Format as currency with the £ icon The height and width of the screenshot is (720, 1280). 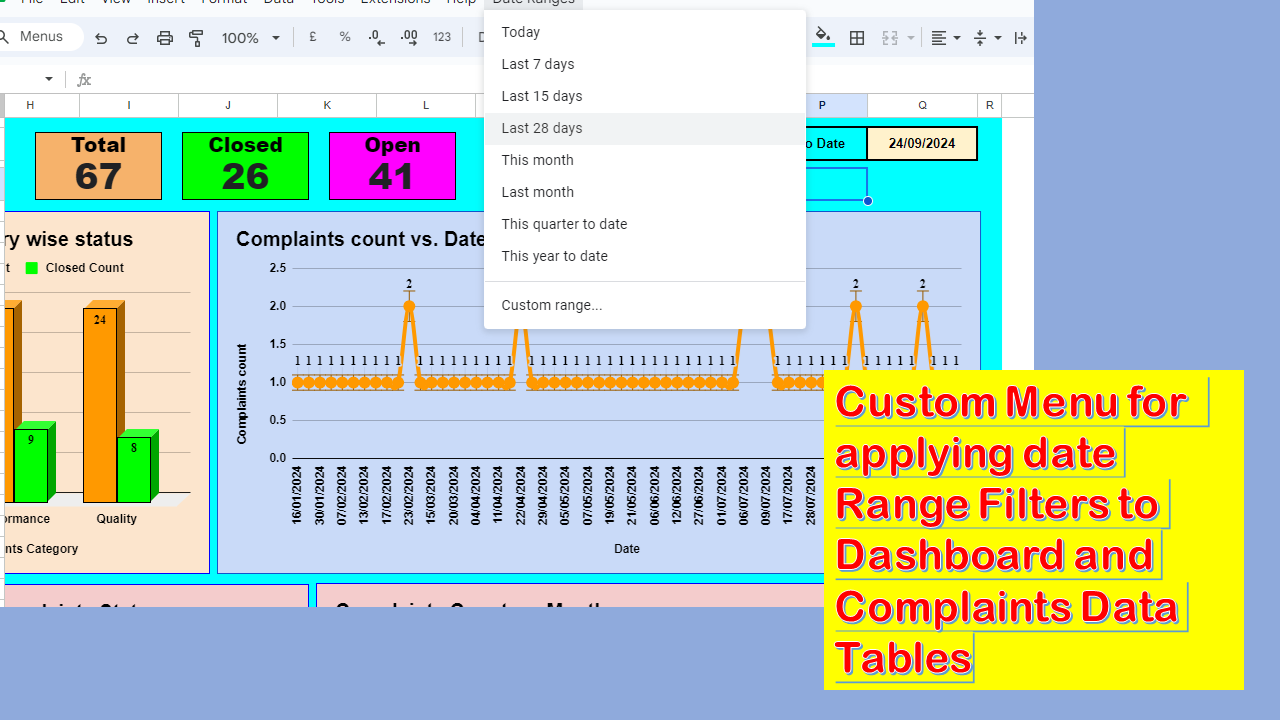(313, 37)
